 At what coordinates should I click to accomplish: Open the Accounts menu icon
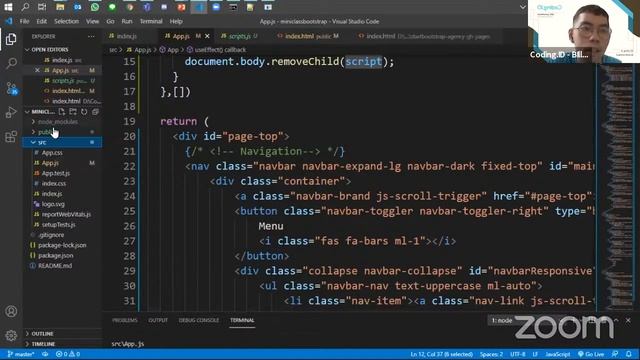[11, 311]
